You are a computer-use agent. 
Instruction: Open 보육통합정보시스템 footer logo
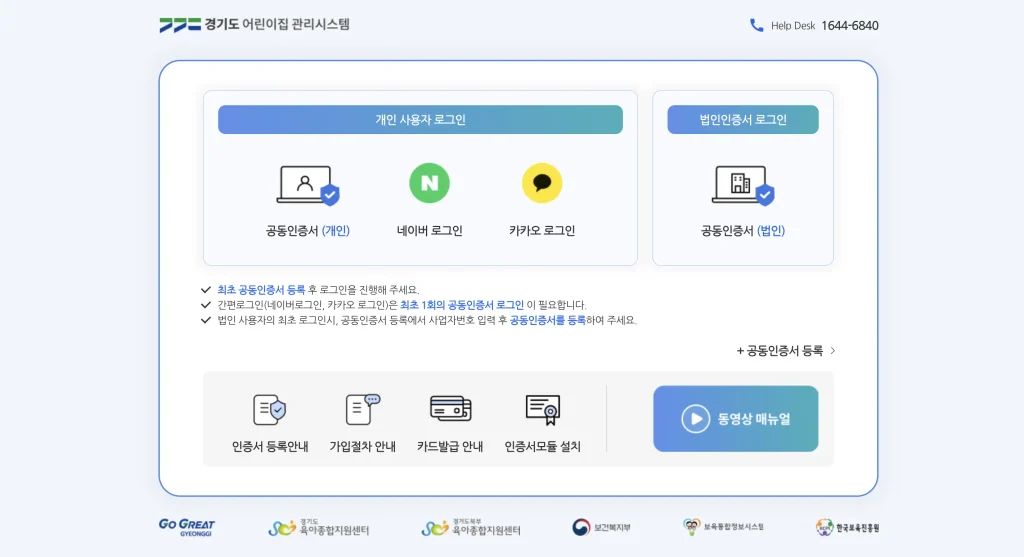click(x=723, y=527)
